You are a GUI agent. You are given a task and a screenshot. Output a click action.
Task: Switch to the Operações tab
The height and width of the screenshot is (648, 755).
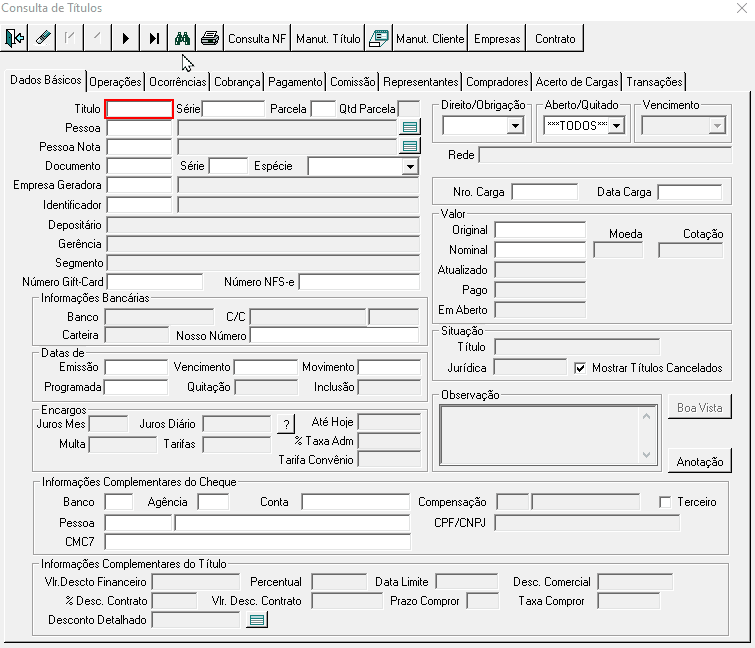tap(115, 82)
